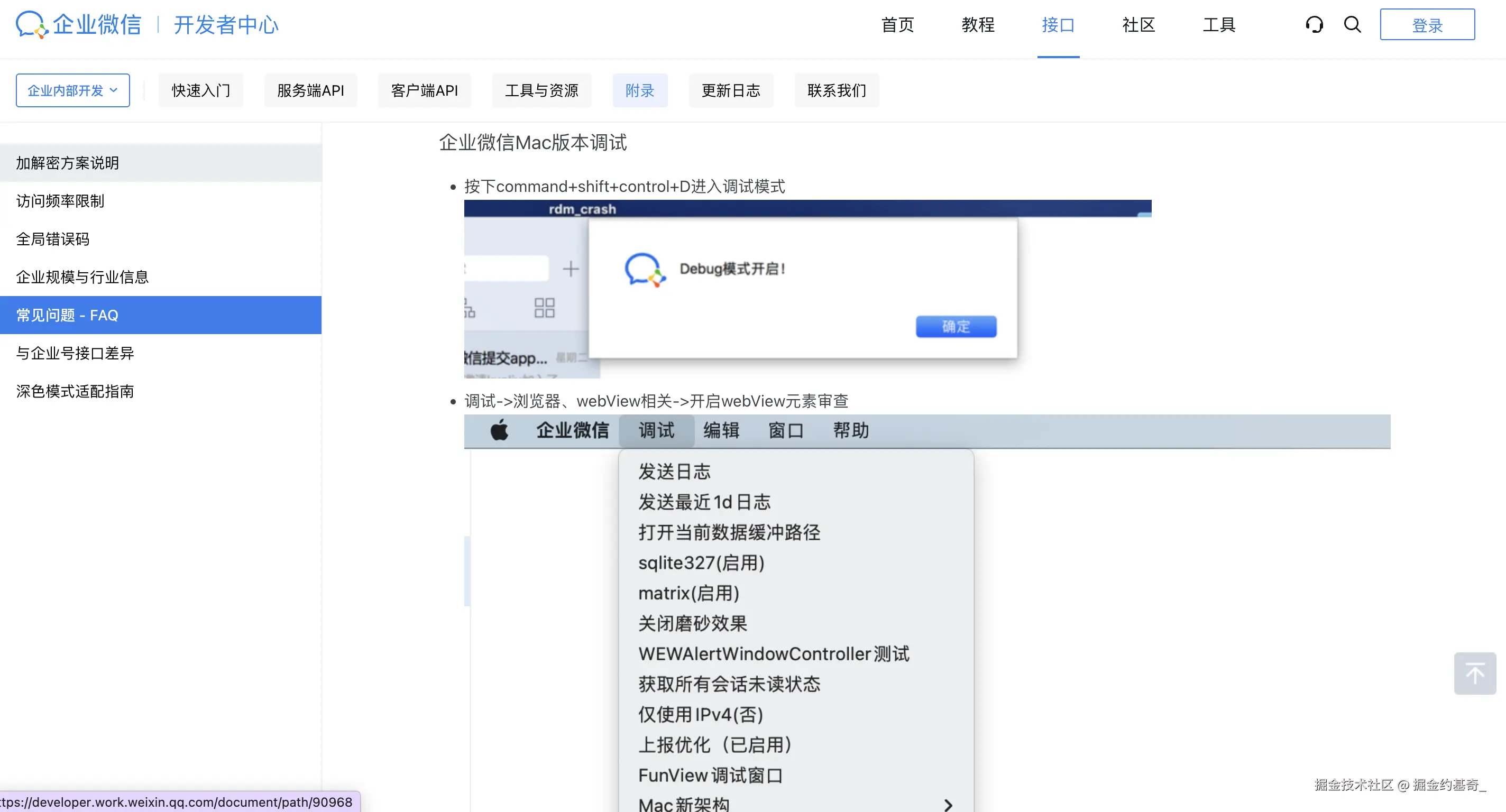Click the Apple logo in the screenshot
1506x812 pixels.
[x=499, y=430]
